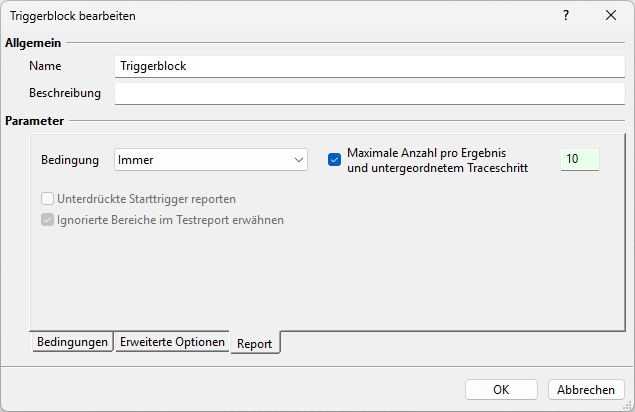Screen dimensions: 635x412
Task: Toggle Ignorierte Bereiche im Testreport erwähnen checkbox
Action: coord(47,220)
